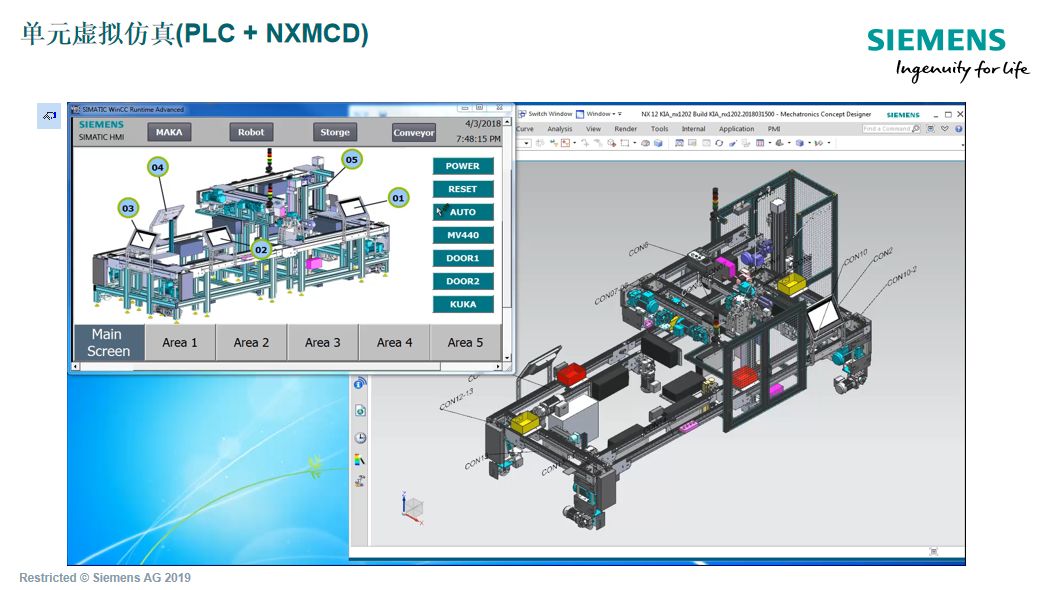Click the table layout icon in toolbar
This screenshot has width=1052, height=590.
coord(759,143)
